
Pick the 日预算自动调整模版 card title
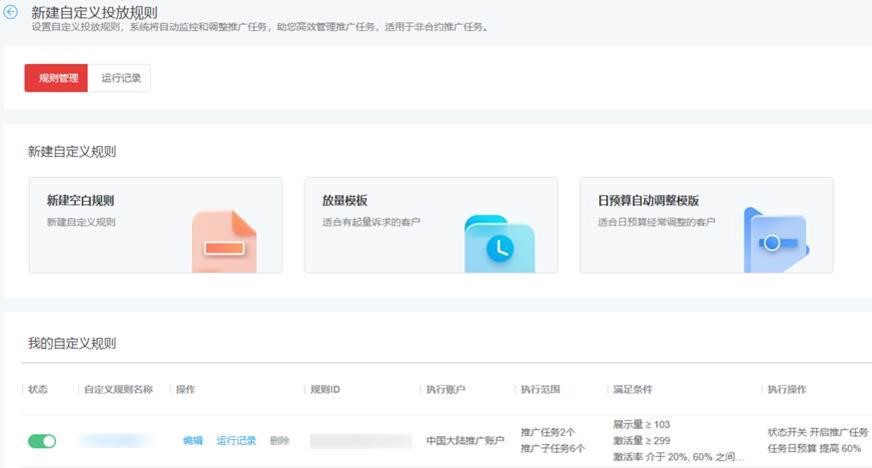[x=648, y=201]
